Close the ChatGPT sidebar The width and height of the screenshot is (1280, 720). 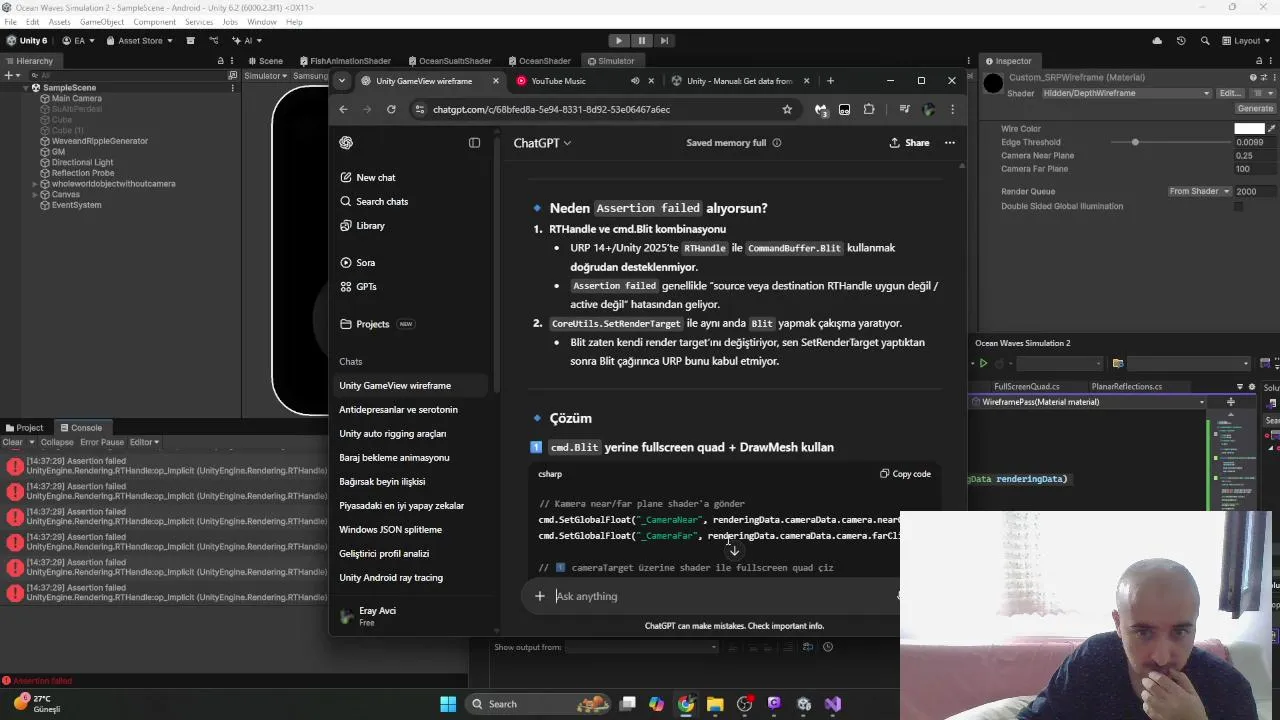[474, 143]
